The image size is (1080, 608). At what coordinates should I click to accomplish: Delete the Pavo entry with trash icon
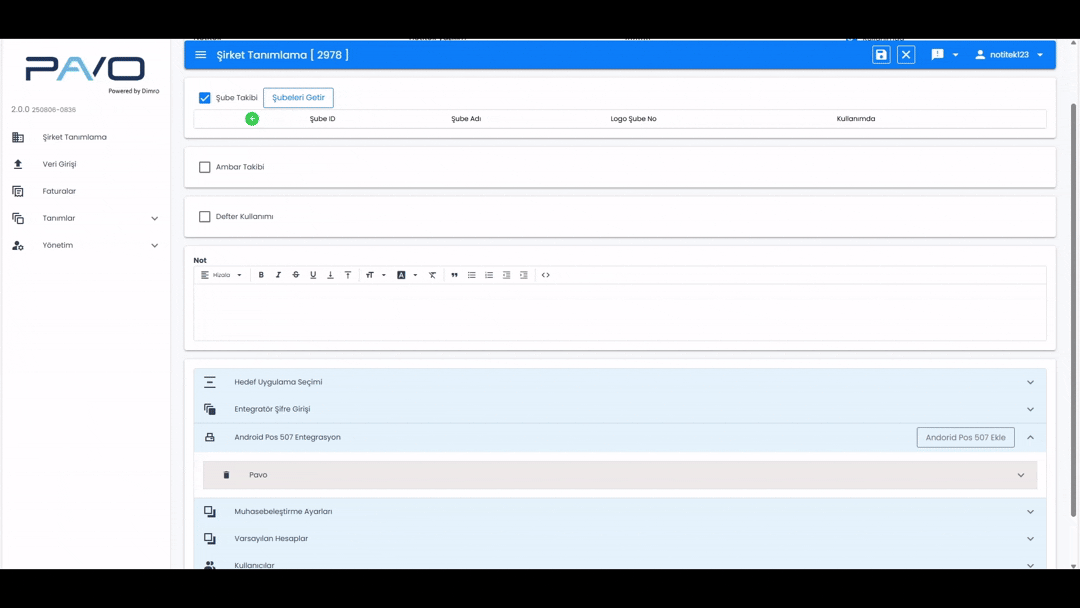[226, 475]
